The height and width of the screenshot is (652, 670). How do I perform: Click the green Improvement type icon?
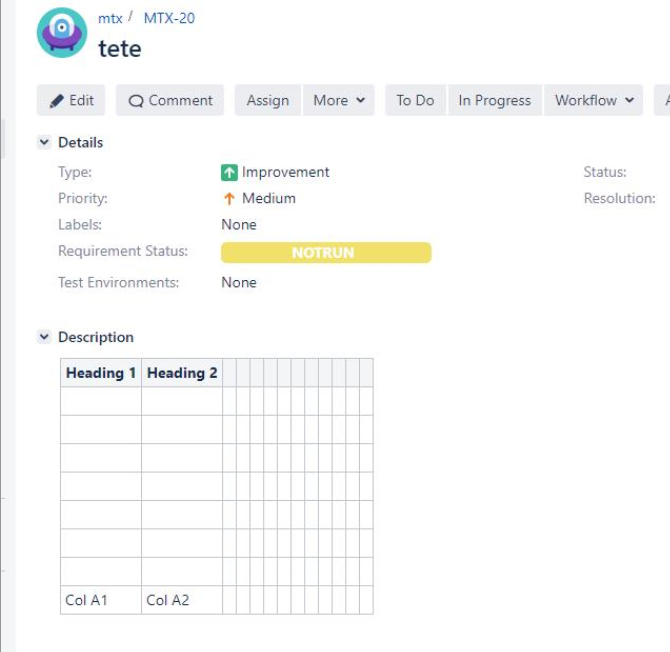click(x=230, y=172)
